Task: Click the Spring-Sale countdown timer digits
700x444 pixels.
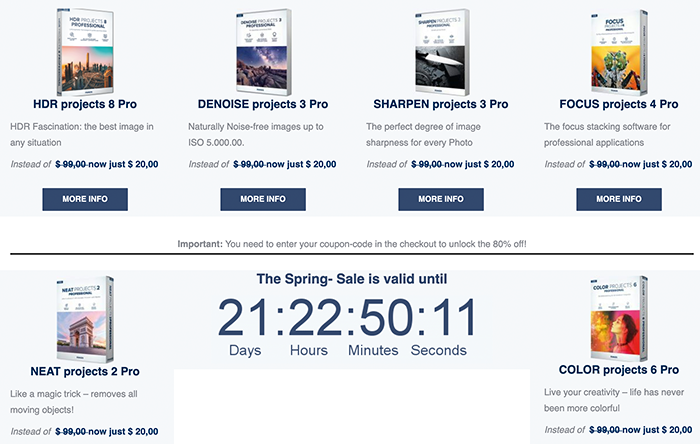Action: [347, 317]
